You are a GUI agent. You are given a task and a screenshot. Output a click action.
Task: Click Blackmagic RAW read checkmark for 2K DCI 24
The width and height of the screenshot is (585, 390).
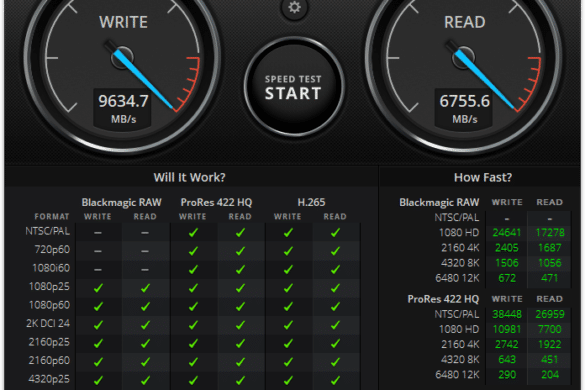point(146,325)
